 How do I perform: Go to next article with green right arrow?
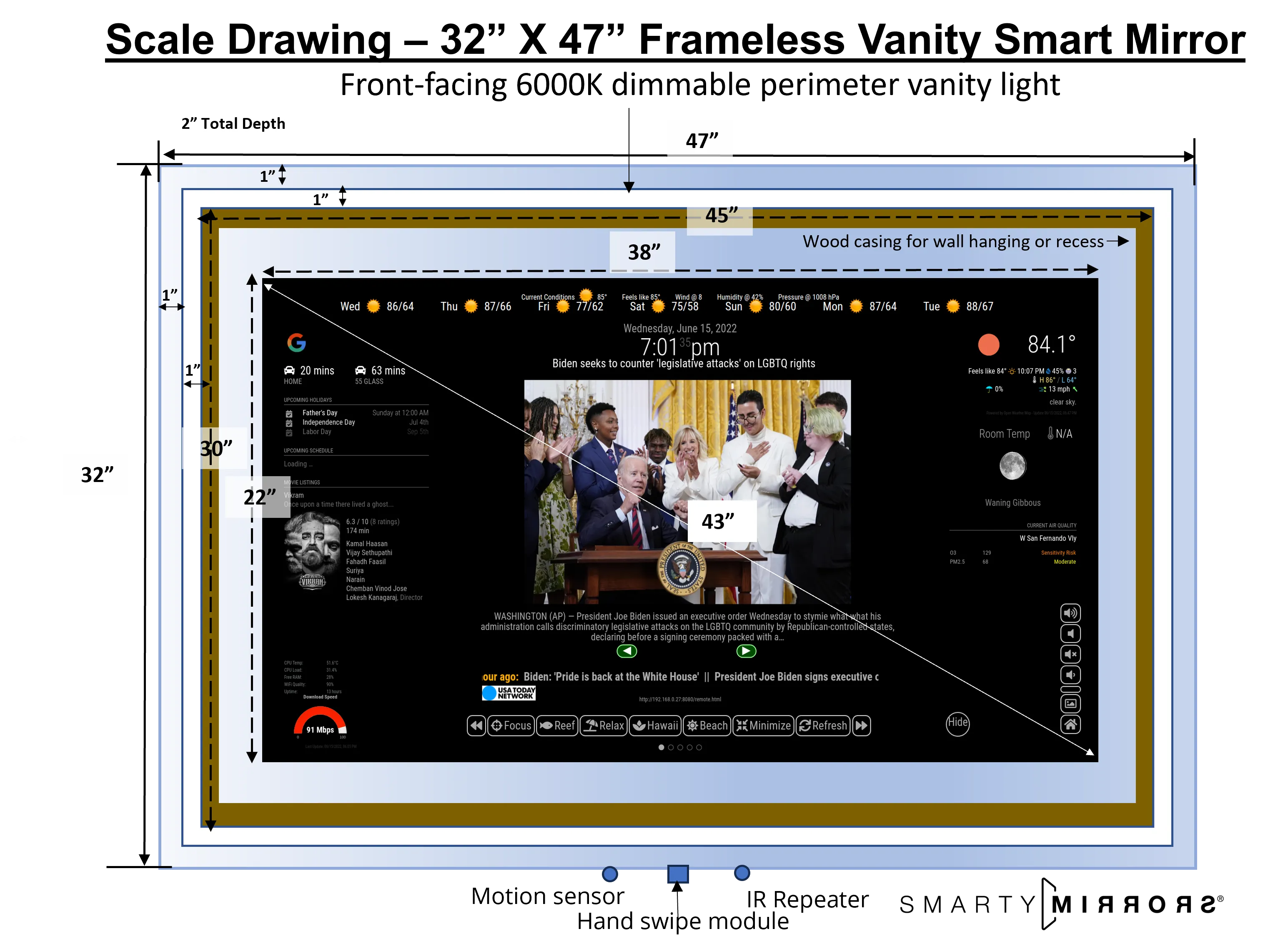(x=746, y=651)
